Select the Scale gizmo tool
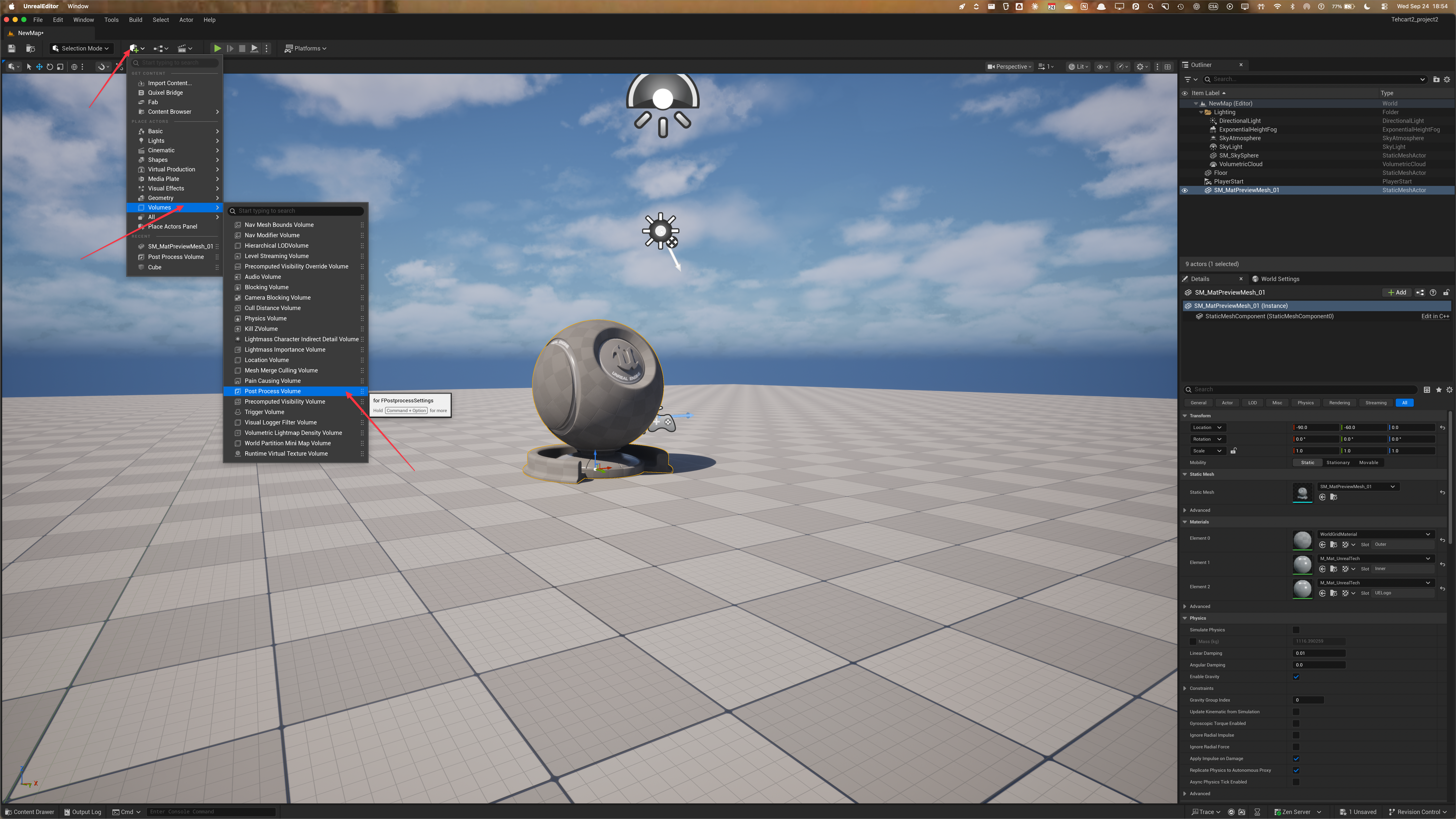The image size is (1456, 819). (60, 67)
